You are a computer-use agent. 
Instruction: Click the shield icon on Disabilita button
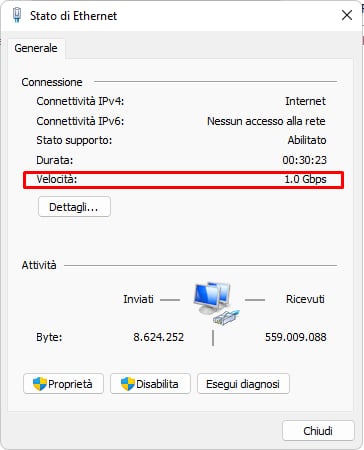(x=127, y=384)
